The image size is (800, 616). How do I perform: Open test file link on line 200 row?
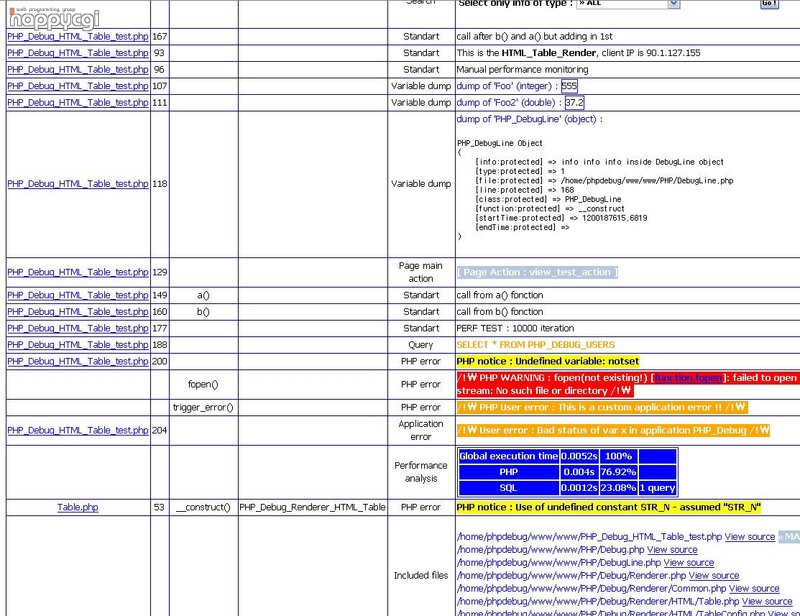point(78,361)
